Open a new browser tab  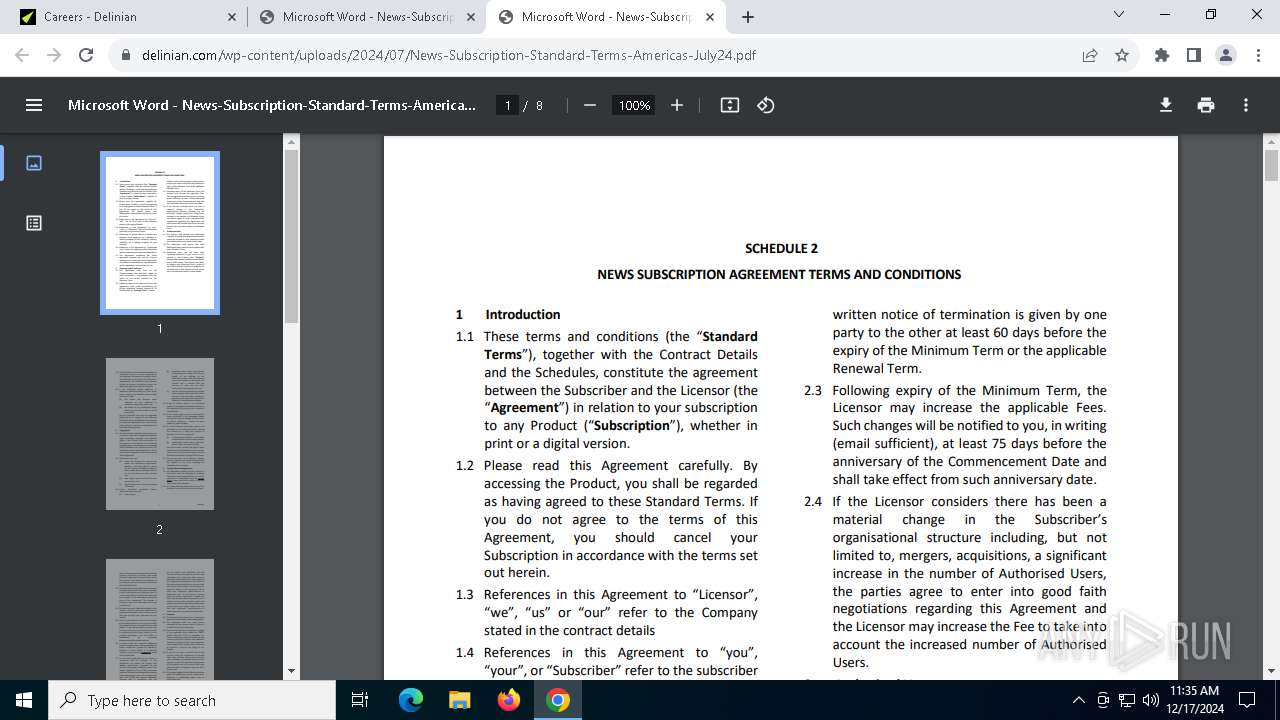[x=748, y=17]
